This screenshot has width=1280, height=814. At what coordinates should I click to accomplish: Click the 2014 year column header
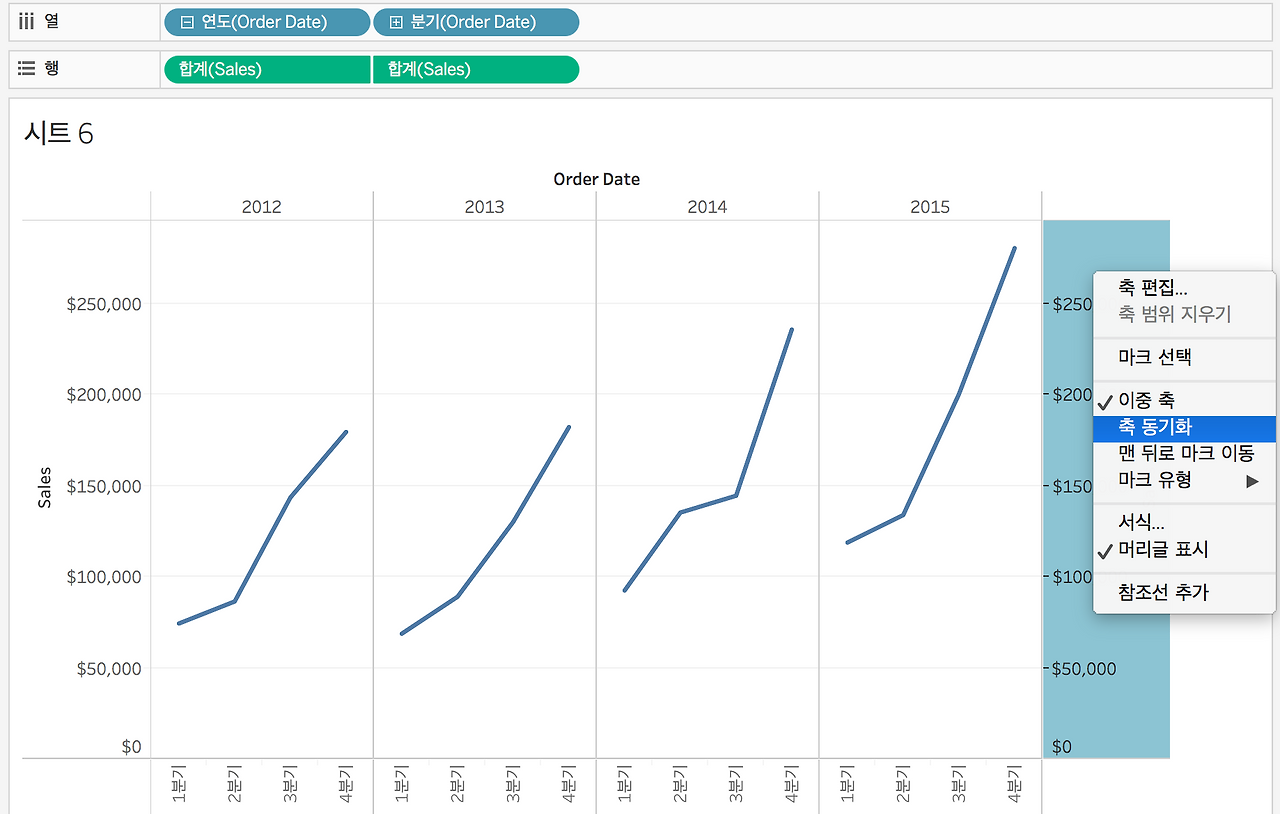(707, 207)
